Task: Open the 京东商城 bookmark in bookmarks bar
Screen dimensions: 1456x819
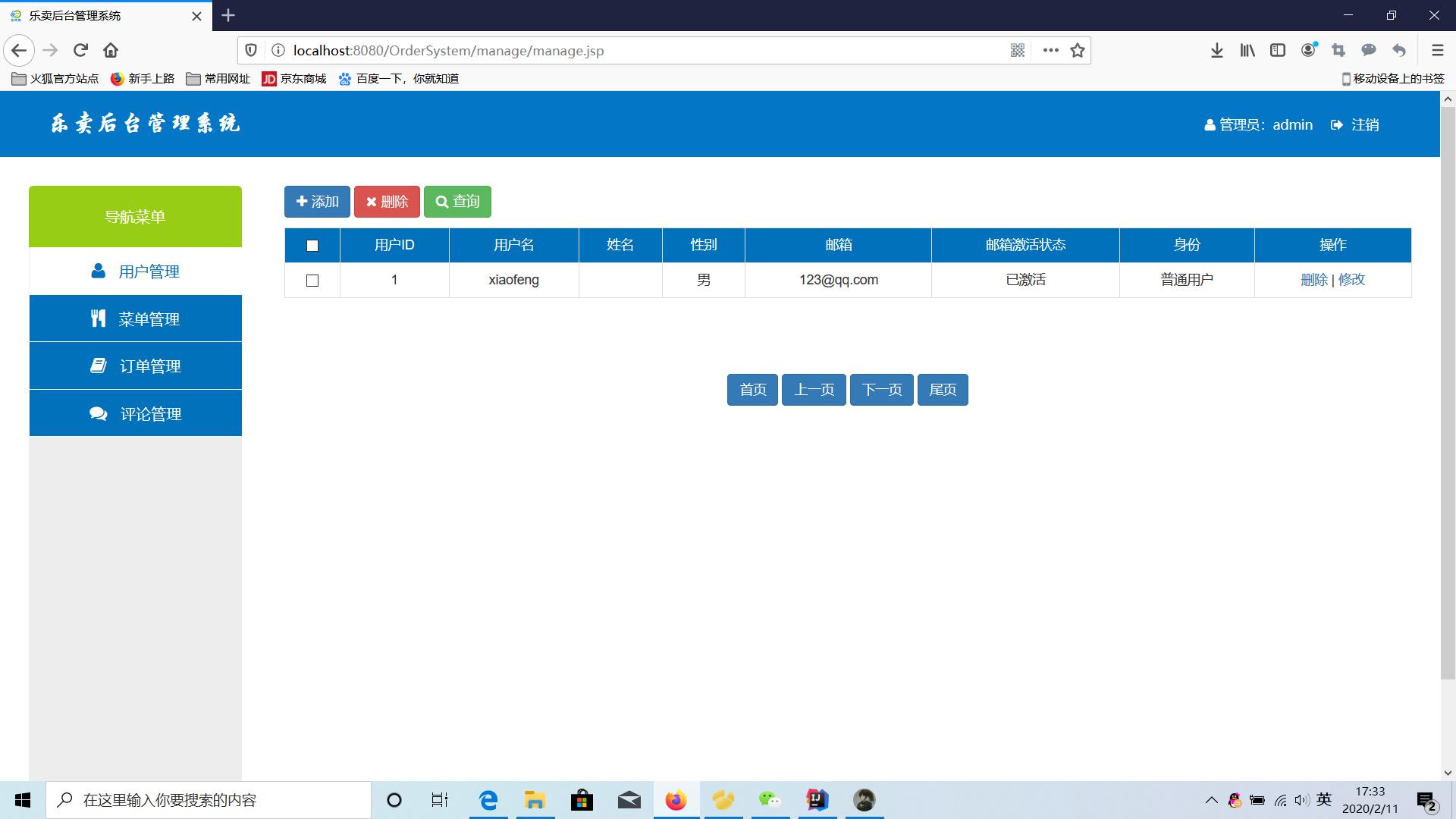Action: (x=294, y=78)
